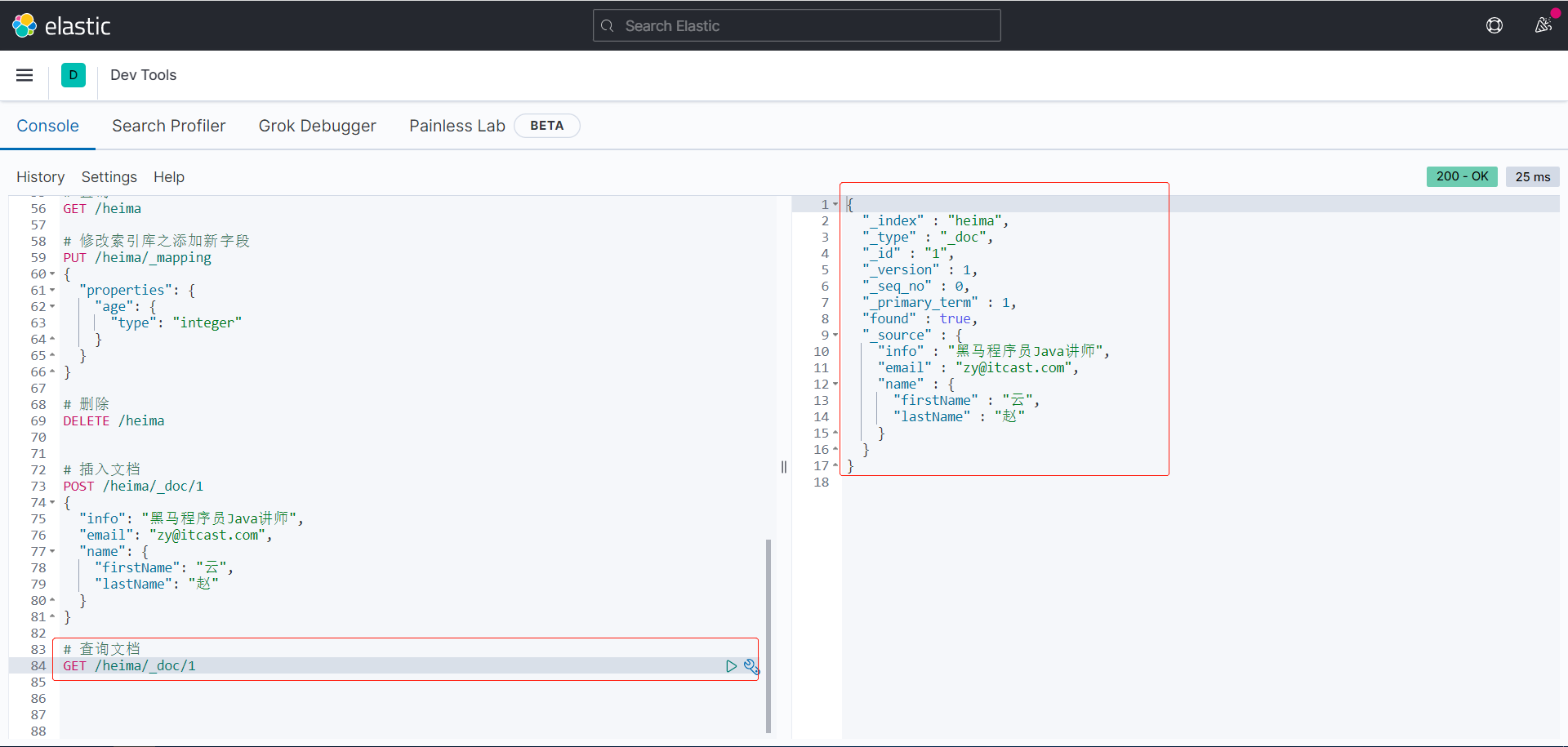This screenshot has height=747, width=1568.
Task: Click the "found" : true response line
Action: click(920, 319)
